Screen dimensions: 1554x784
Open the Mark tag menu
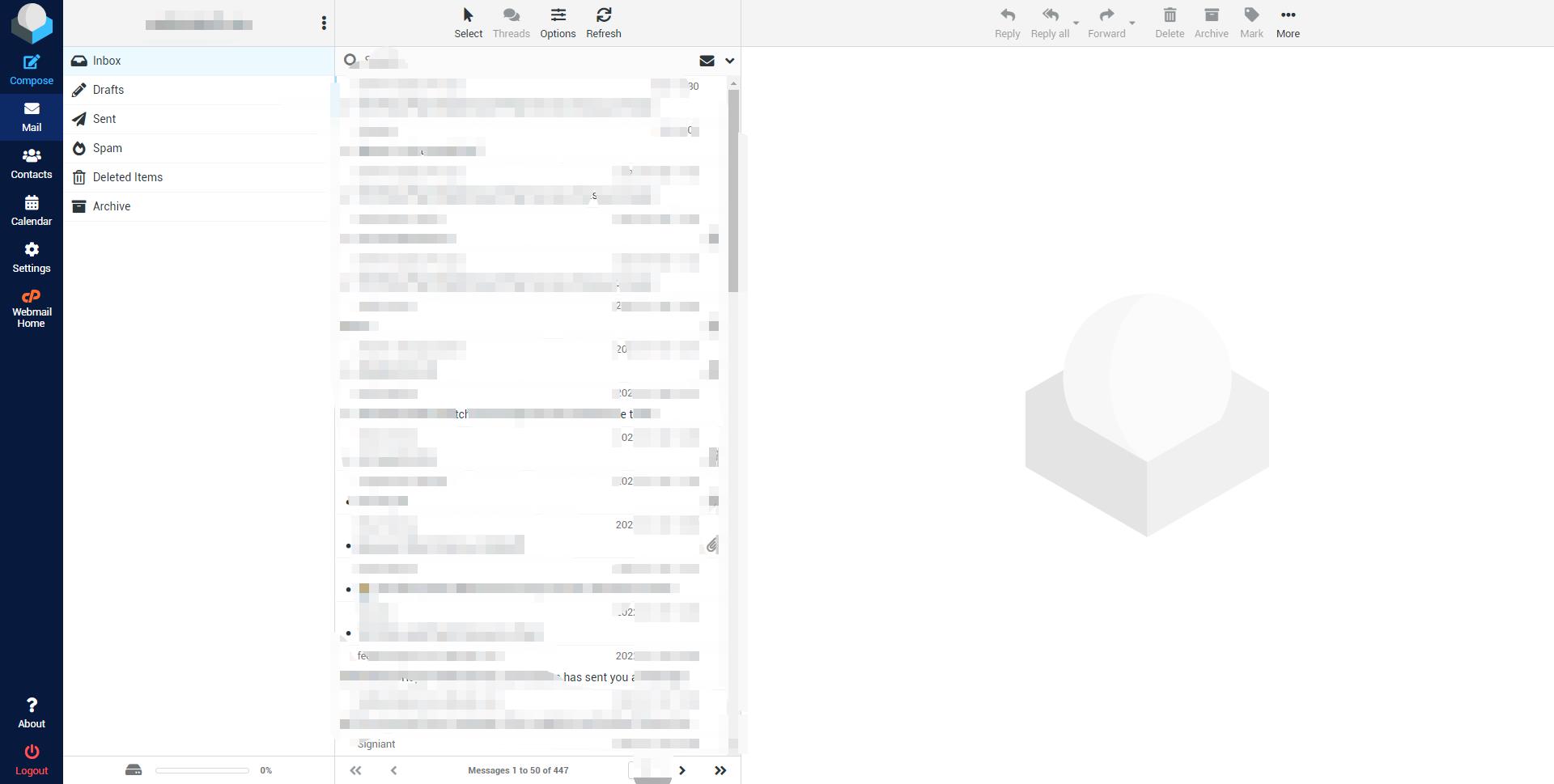point(1251,23)
